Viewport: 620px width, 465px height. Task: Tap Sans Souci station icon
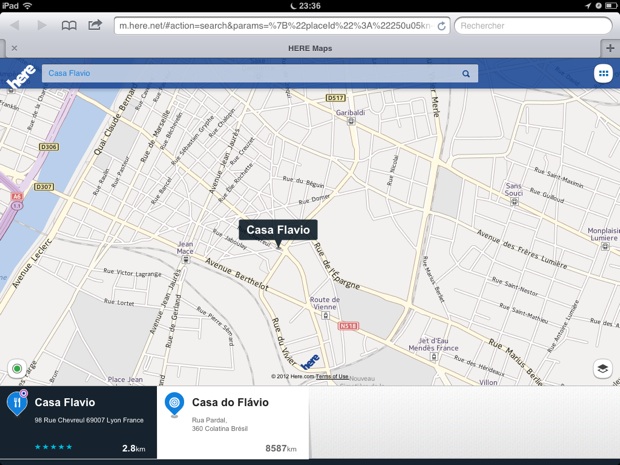click(x=514, y=202)
